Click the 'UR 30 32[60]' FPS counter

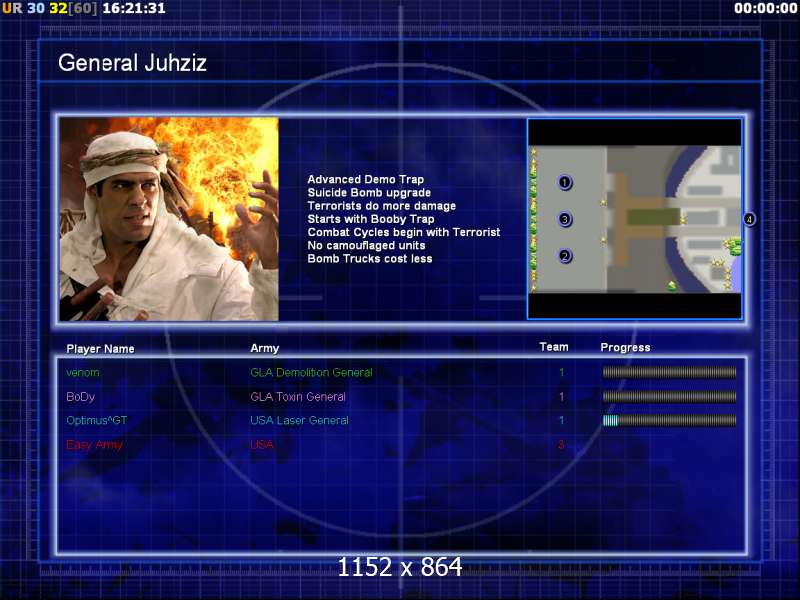(49, 8)
